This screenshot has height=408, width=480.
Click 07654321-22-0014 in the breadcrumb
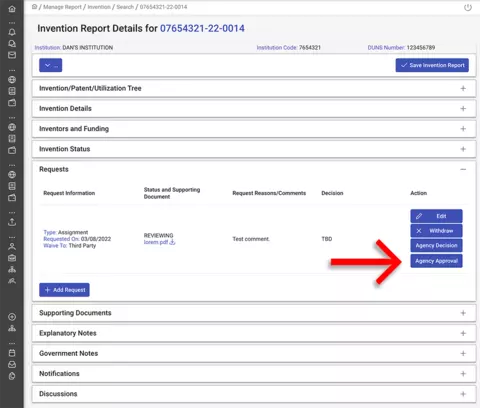tap(163, 7)
